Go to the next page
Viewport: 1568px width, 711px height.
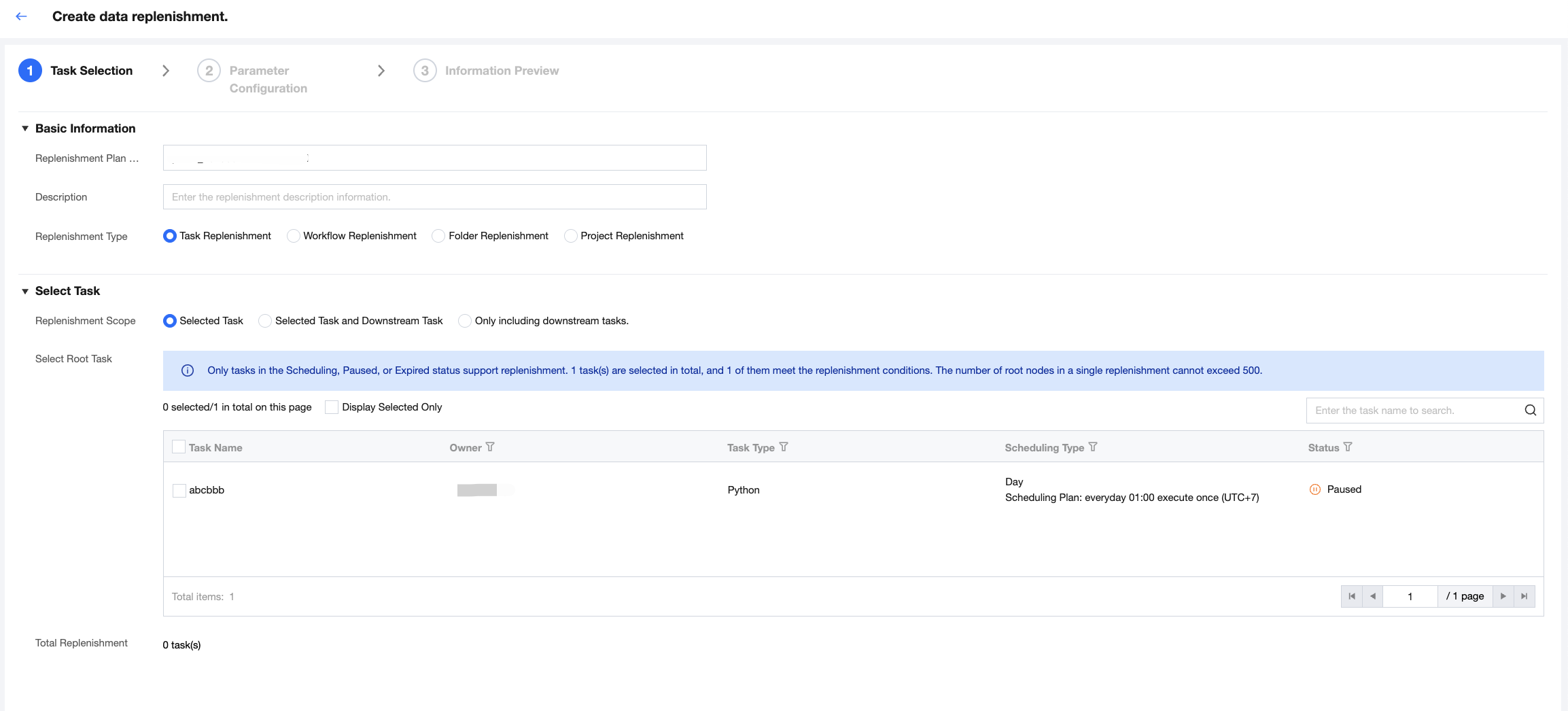(x=1503, y=596)
